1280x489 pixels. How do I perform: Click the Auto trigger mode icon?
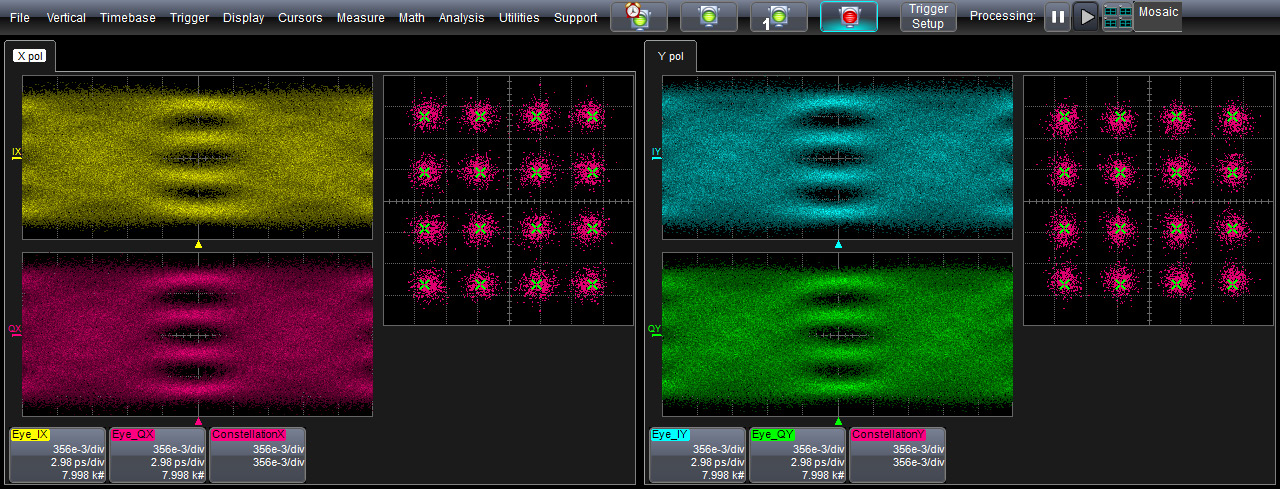[639, 16]
